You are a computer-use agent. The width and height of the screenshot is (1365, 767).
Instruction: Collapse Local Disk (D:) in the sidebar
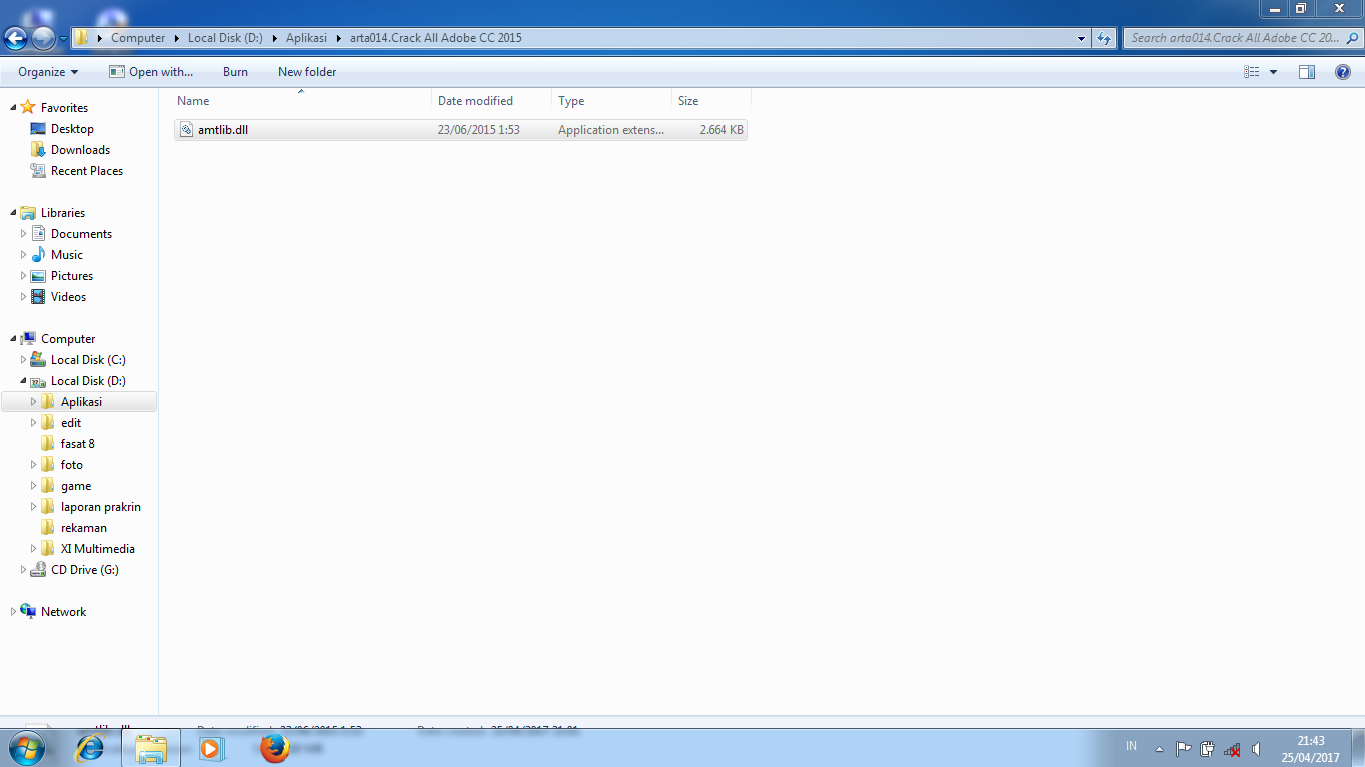[22, 381]
